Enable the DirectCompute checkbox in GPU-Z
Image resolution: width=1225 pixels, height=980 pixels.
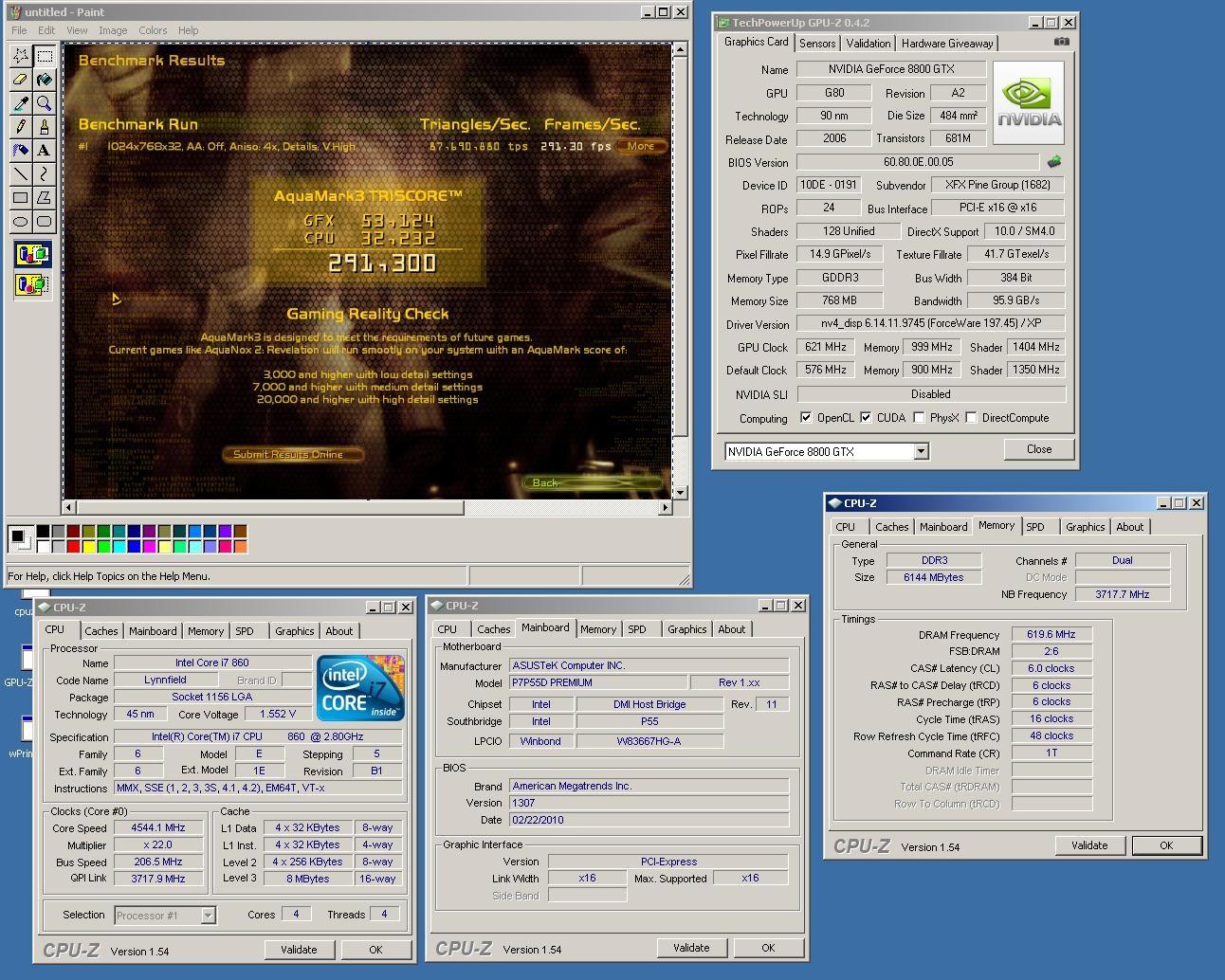tap(971, 417)
